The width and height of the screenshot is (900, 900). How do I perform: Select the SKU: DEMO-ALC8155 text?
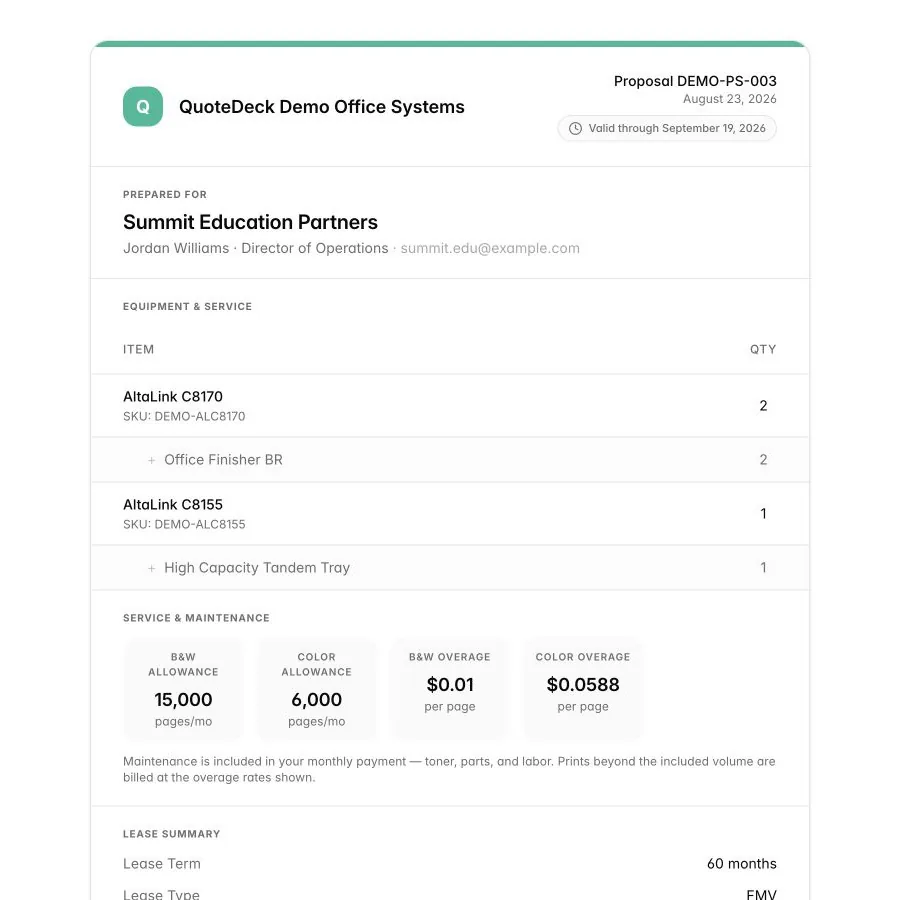click(x=184, y=524)
